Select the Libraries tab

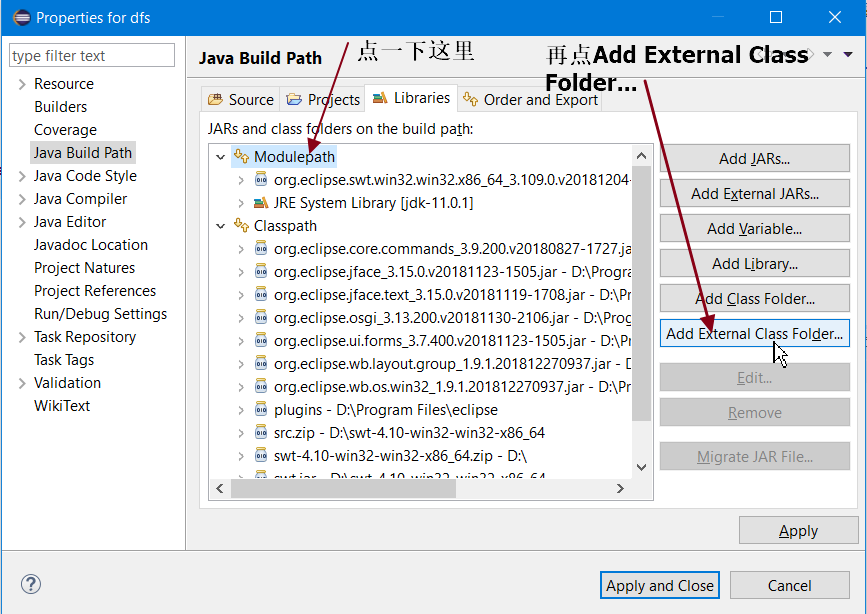pyautogui.click(x=411, y=98)
